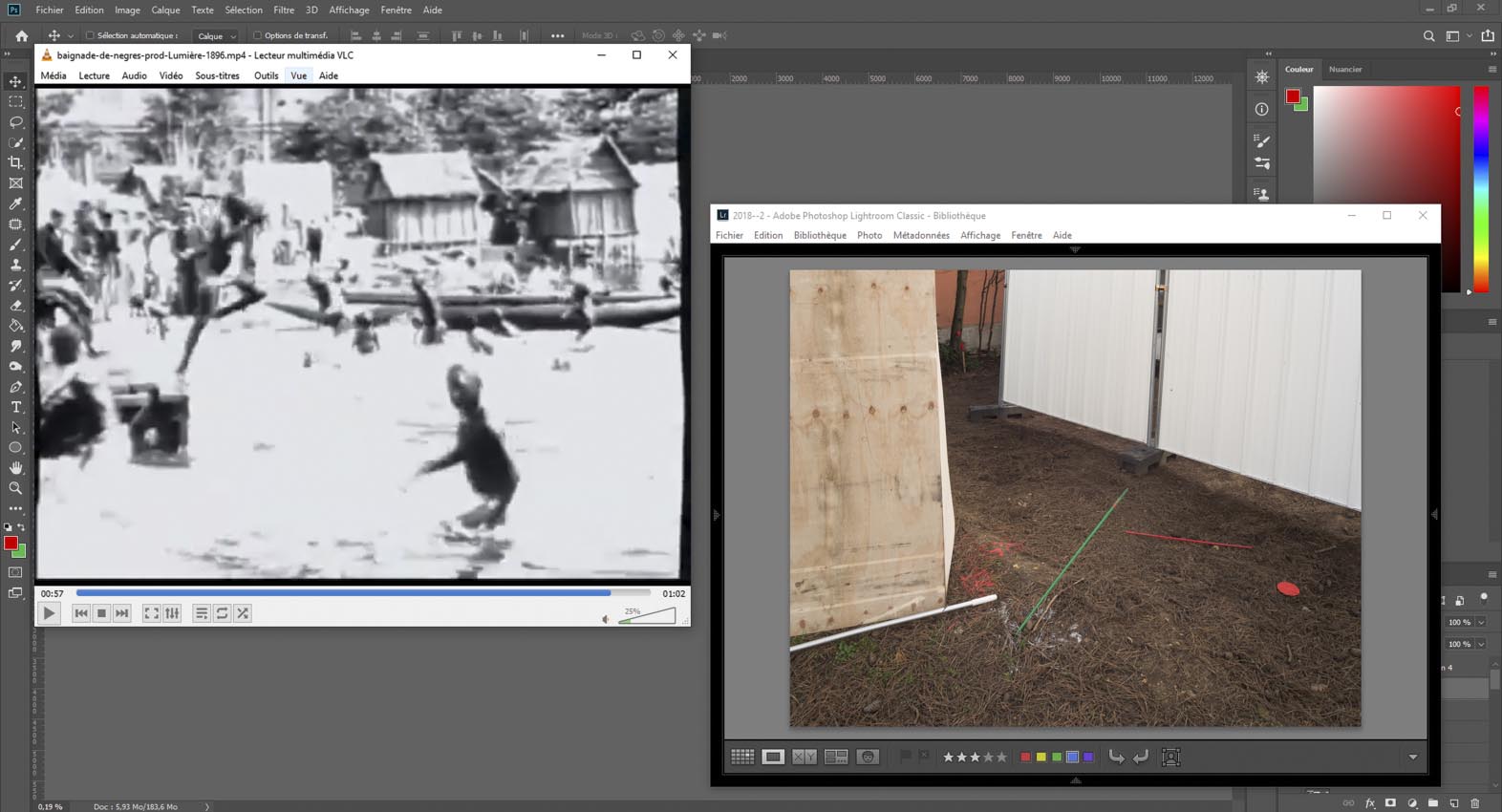
Task: Select the Move tool in Photoshop toolbar
Action: 15,81
